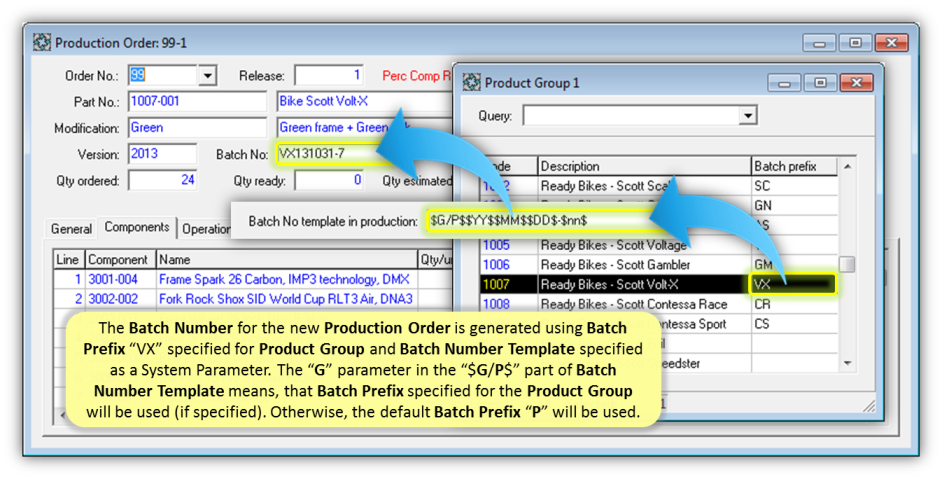Click the VX batch prefix cell
The image size is (942, 479).
pos(793,284)
